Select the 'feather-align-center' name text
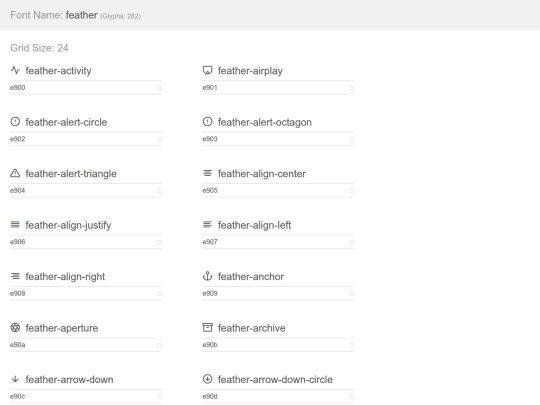540x405 pixels. point(262,174)
